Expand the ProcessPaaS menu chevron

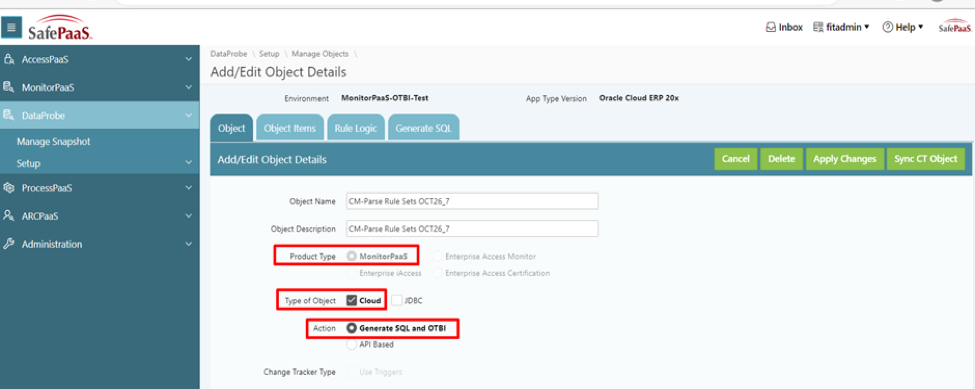189,188
